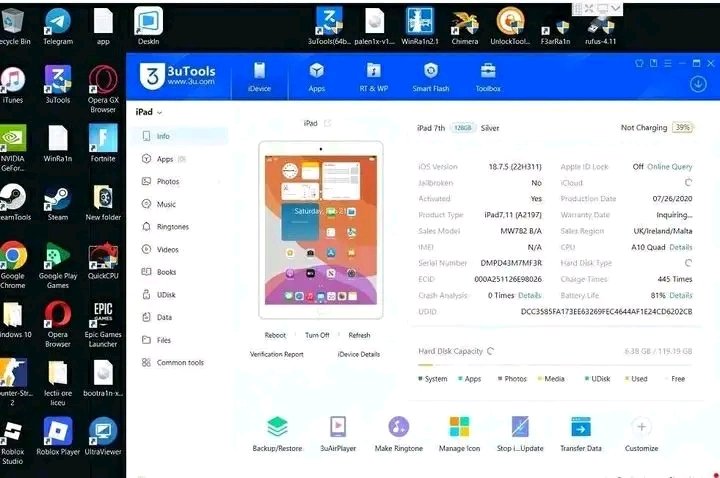The width and height of the screenshot is (720, 478).
Task: Open the title bar menu lines icon
Action: pos(668,63)
